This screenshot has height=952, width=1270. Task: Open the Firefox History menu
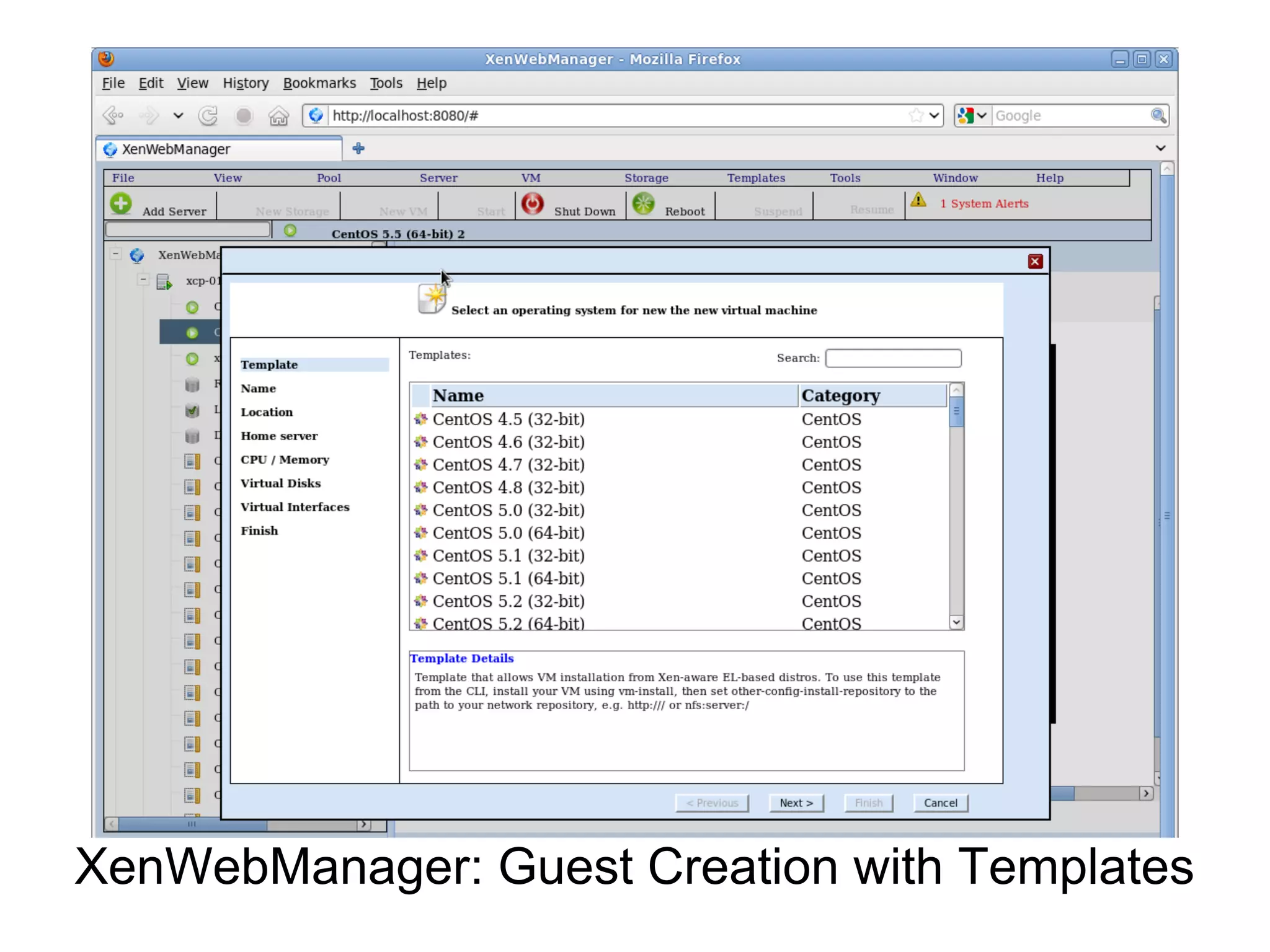point(246,83)
